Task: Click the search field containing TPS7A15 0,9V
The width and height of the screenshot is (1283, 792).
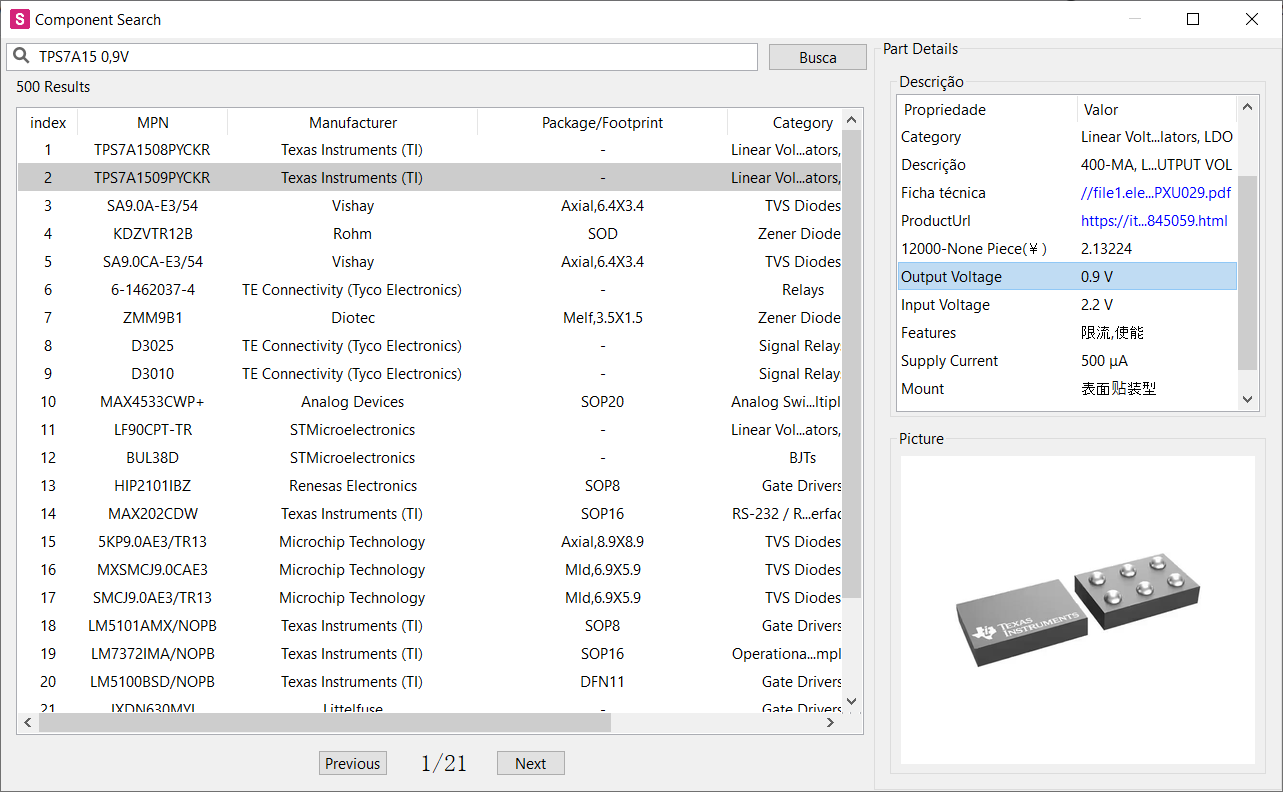Action: click(x=382, y=57)
